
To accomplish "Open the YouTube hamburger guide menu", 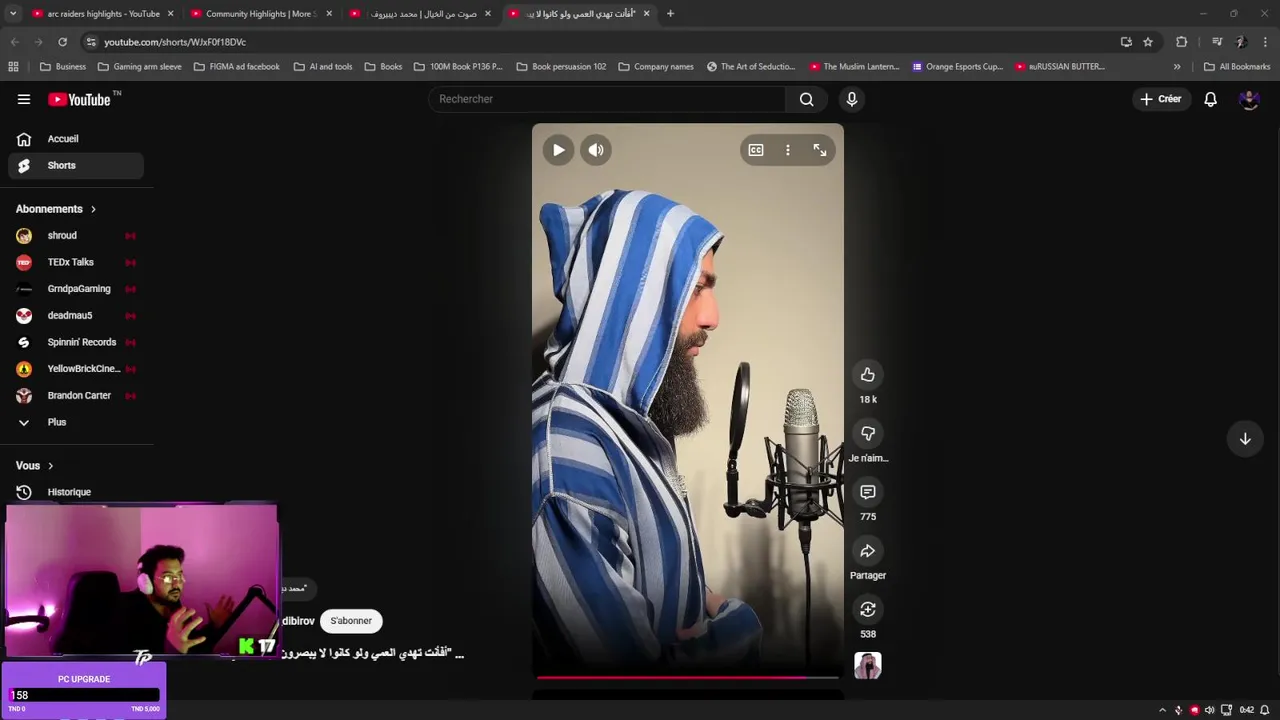I will 24,99.
